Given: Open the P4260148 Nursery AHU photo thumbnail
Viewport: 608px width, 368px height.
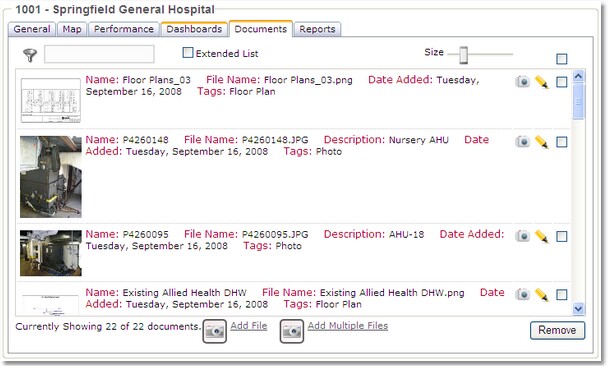Looking at the screenshot, I should 51,176.
